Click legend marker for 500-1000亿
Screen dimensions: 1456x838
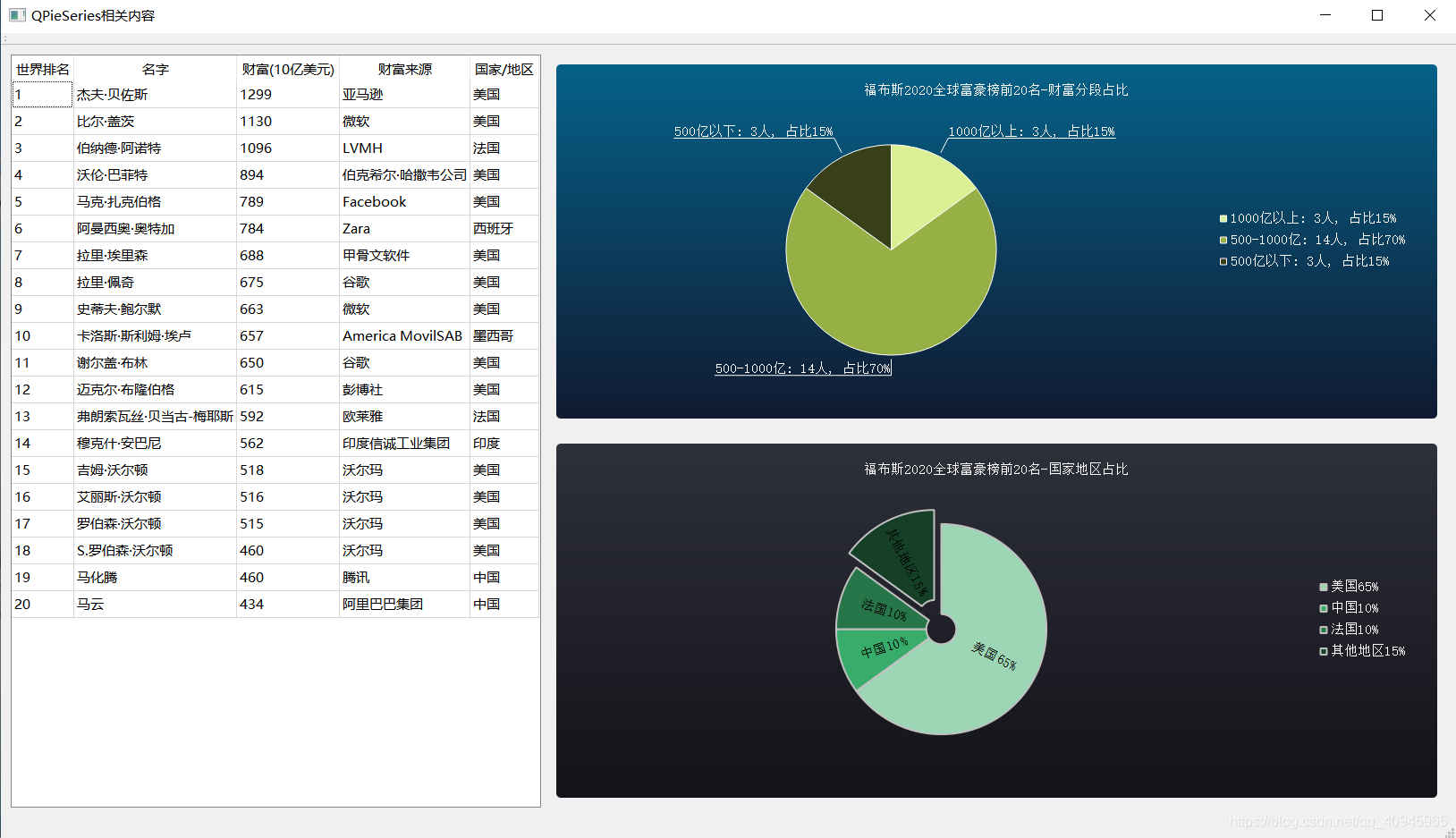[x=1223, y=240]
